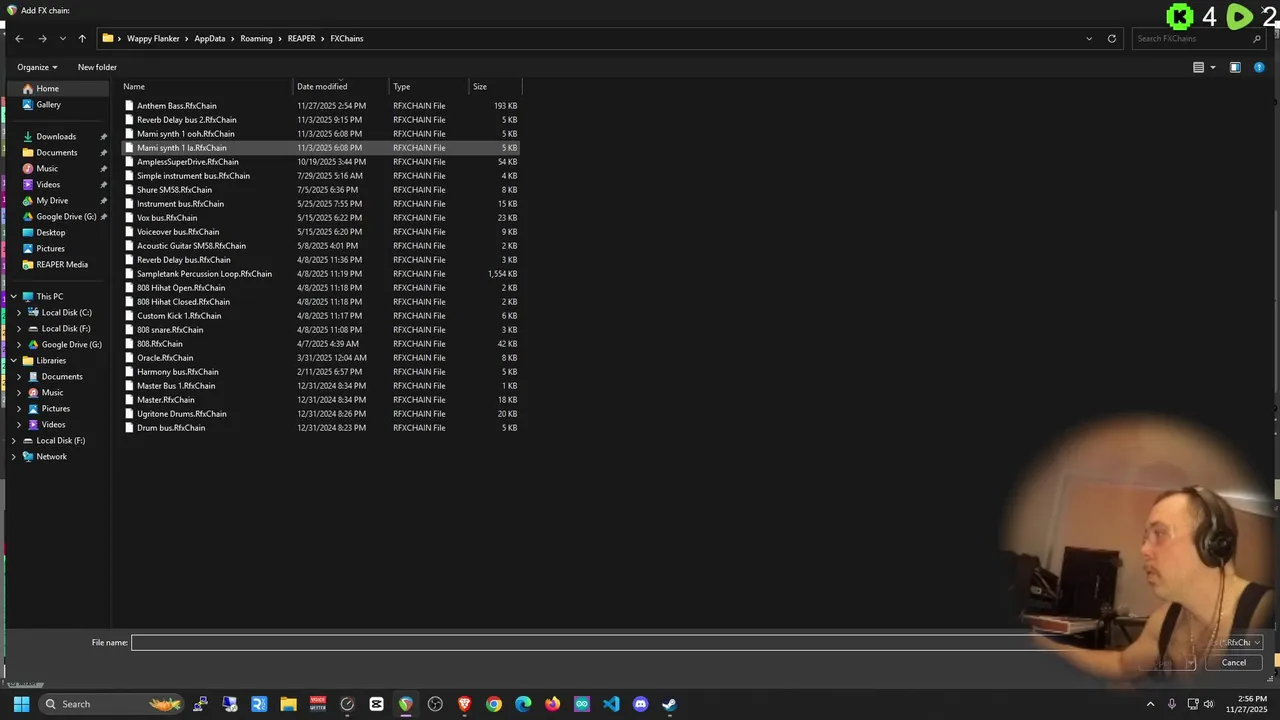
Task: Click the Forward navigation arrow
Action: click(42, 38)
